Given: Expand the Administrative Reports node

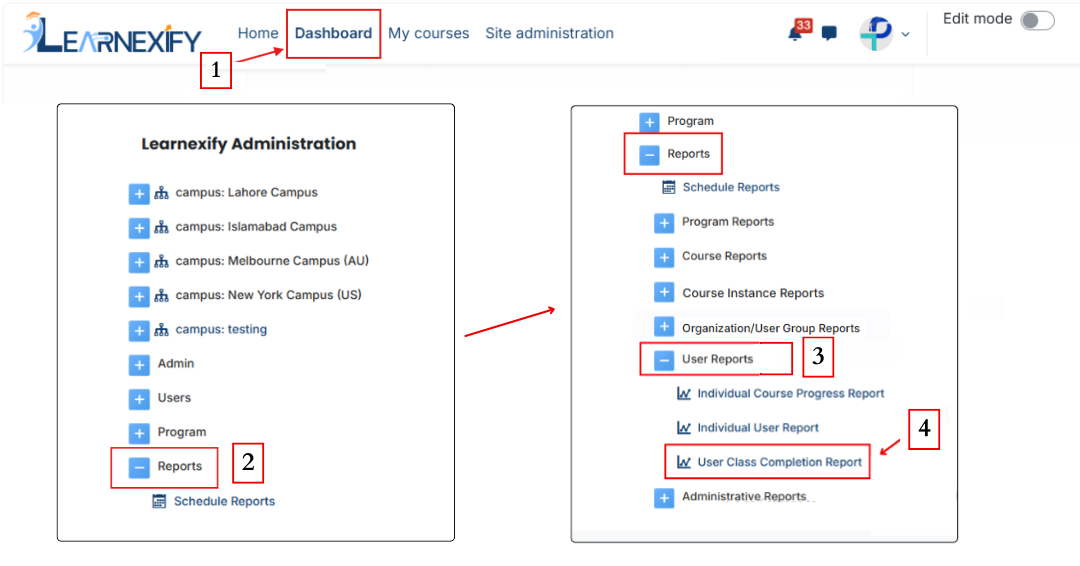Looking at the screenshot, I should 664,498.
